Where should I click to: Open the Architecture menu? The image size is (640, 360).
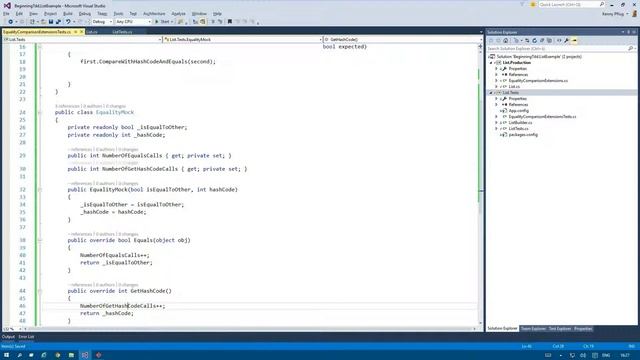click(x=154, y=14)
